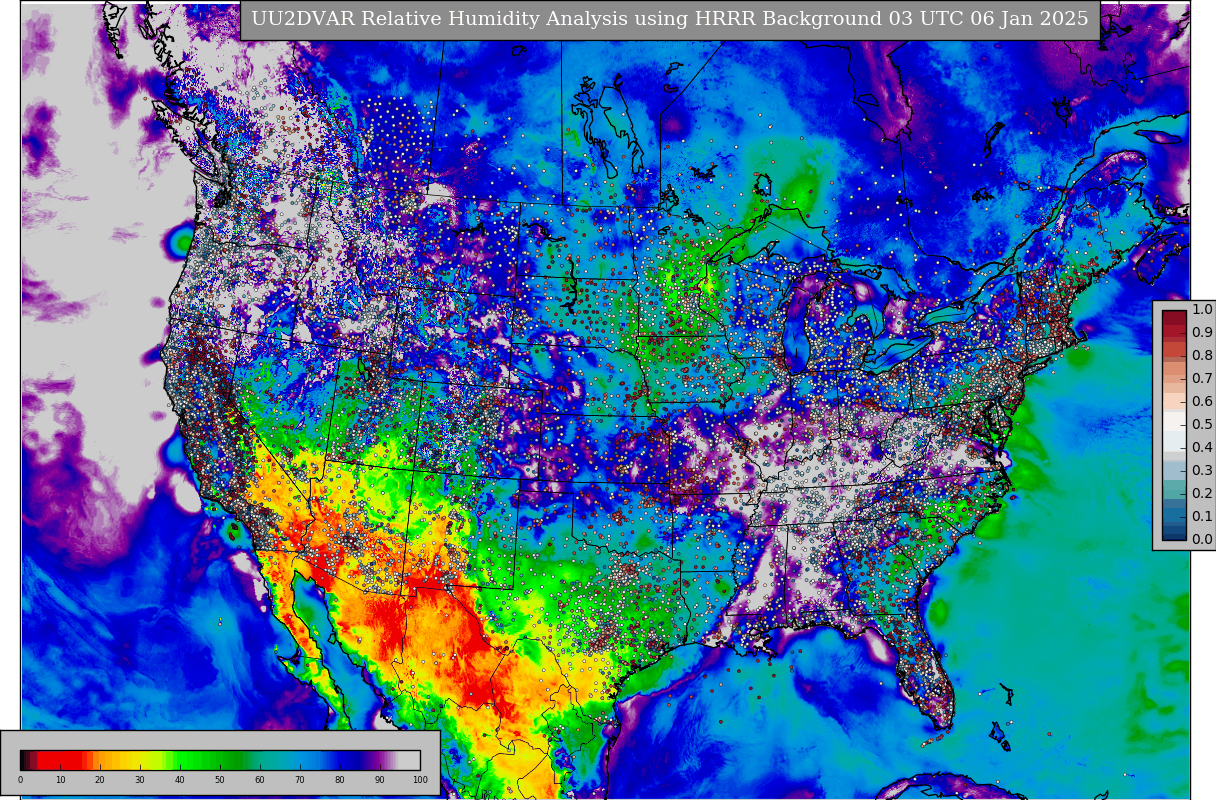Viewport: 1216px width, 800px height.
Task: Click the 0.7 label on right colorbar
Action: (1202, 379)
